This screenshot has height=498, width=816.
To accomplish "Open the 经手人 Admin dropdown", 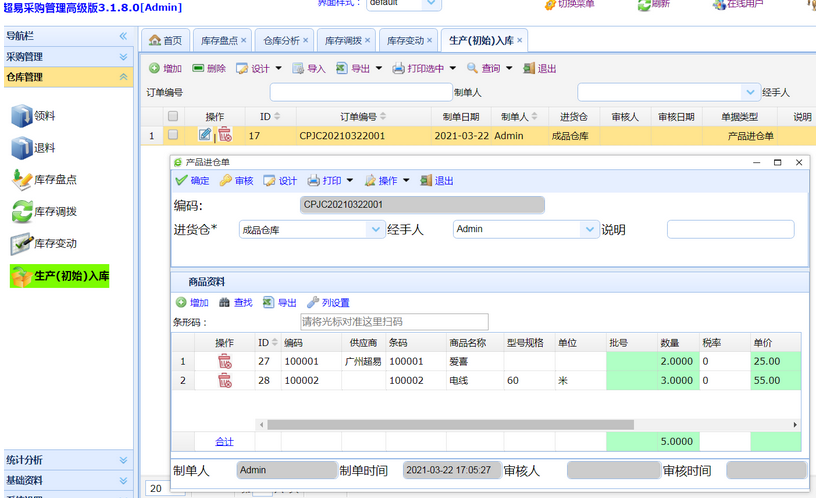I will 589,229.
